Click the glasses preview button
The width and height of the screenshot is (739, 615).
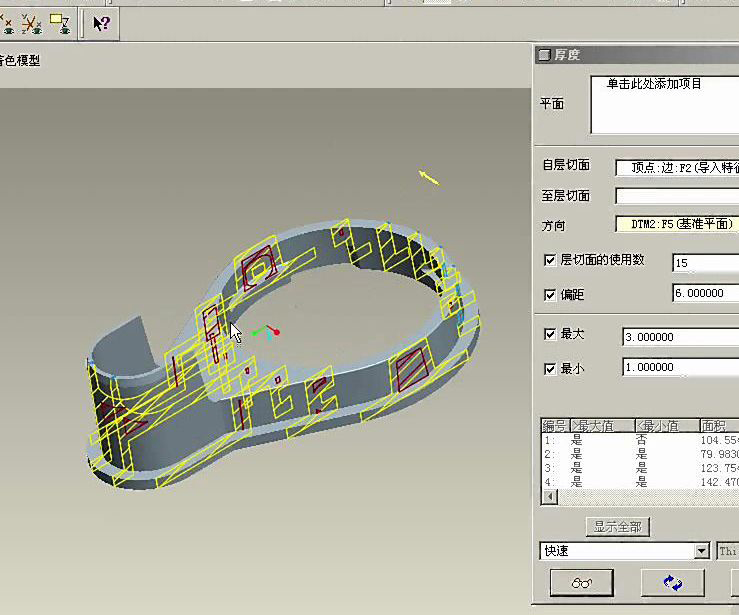[584, 582]
